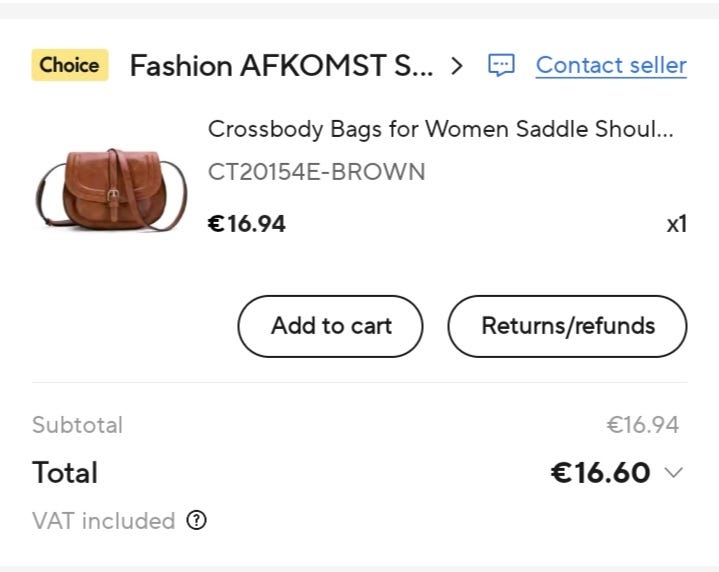Click the yellow Choice badge
719x572 pixels.
click(69, 66)
